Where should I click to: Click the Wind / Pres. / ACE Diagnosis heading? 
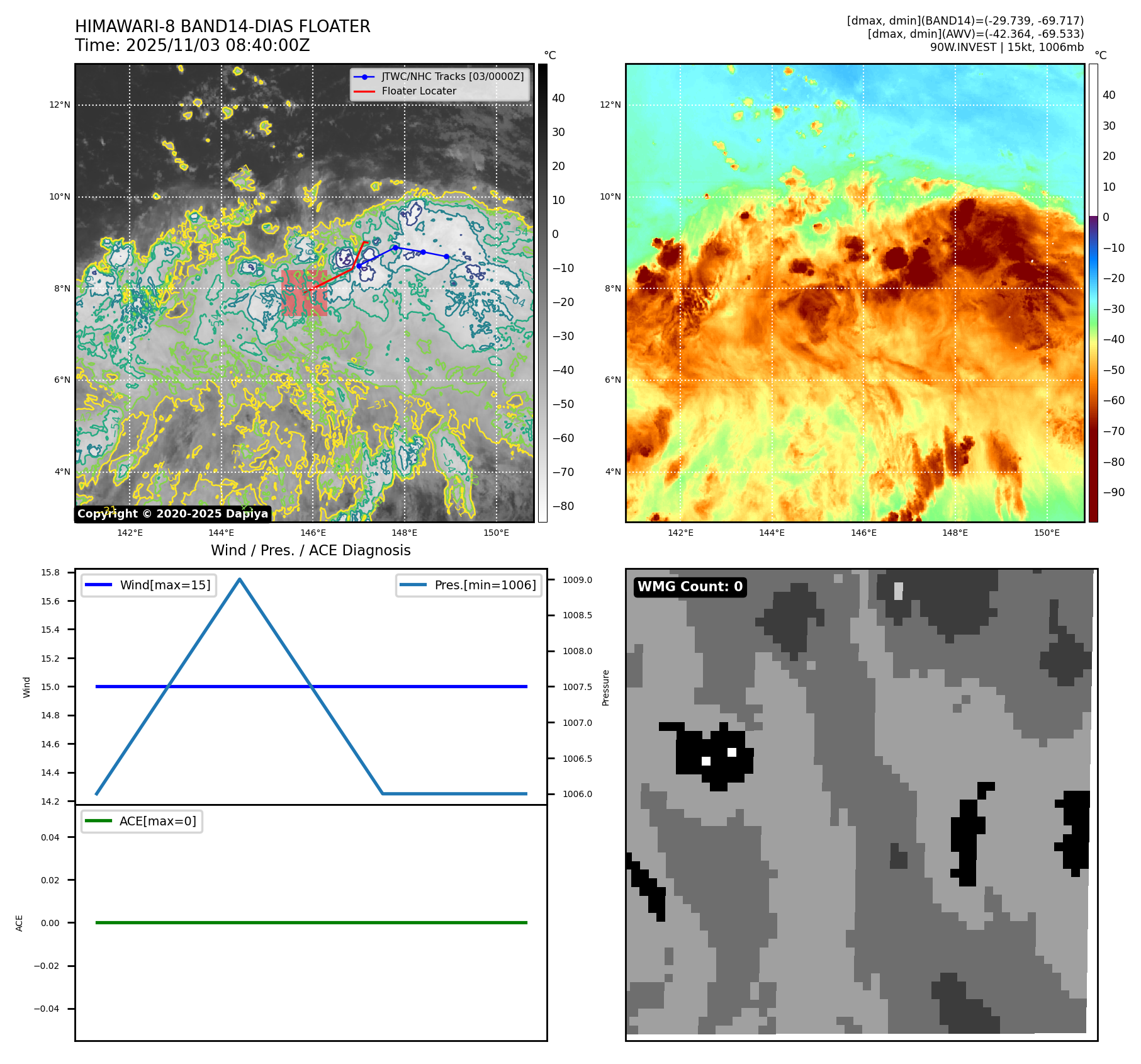(x=310, y=550)
